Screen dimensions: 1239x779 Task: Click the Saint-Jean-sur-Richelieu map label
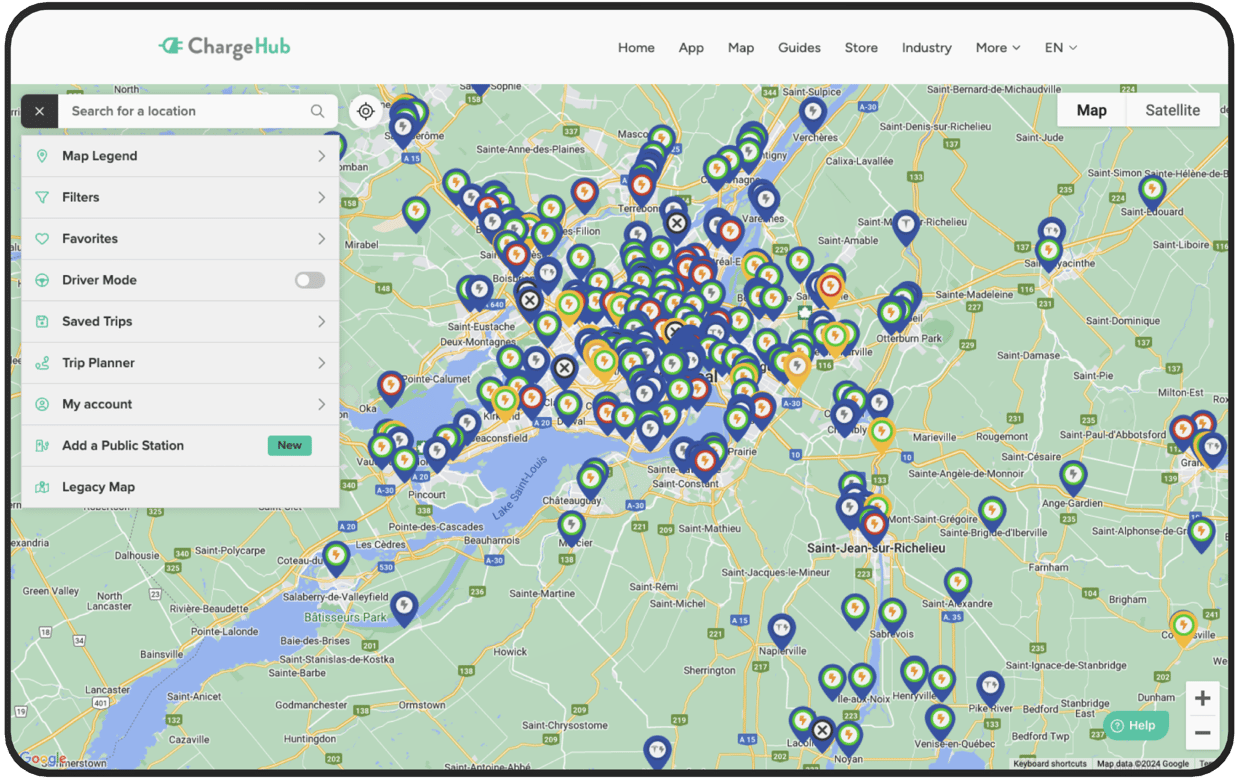(x=876, y=548)
